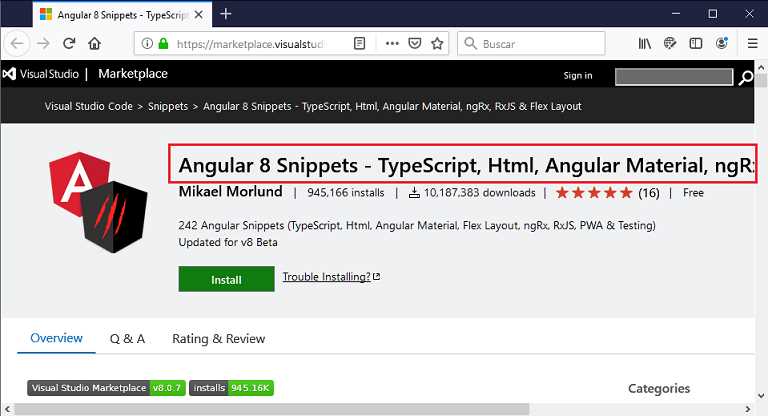Click the Mikael Morlund publisher link
The width and height of the screenshot is (768, 416).
[230, 191]
